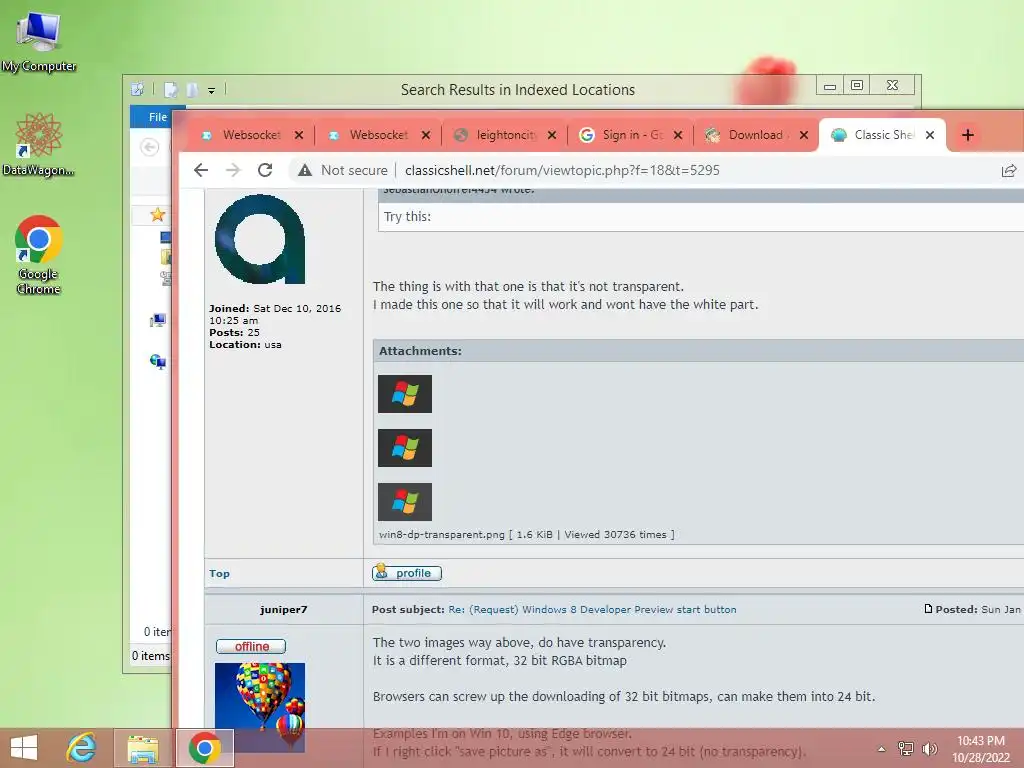The image size is (1024, 768).
Task: Click juniper7 balloon avatar image
Action: (x=260, y=707)
